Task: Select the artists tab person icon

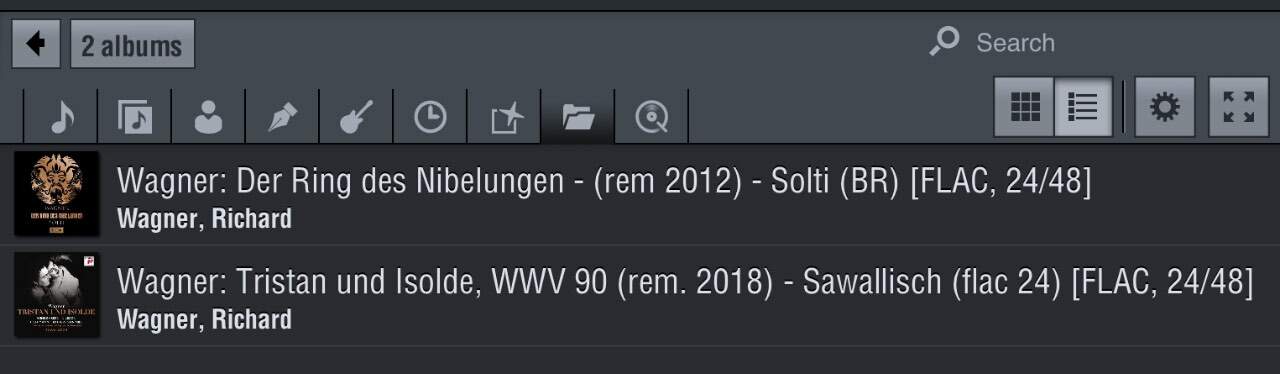Action: [208, 117]
